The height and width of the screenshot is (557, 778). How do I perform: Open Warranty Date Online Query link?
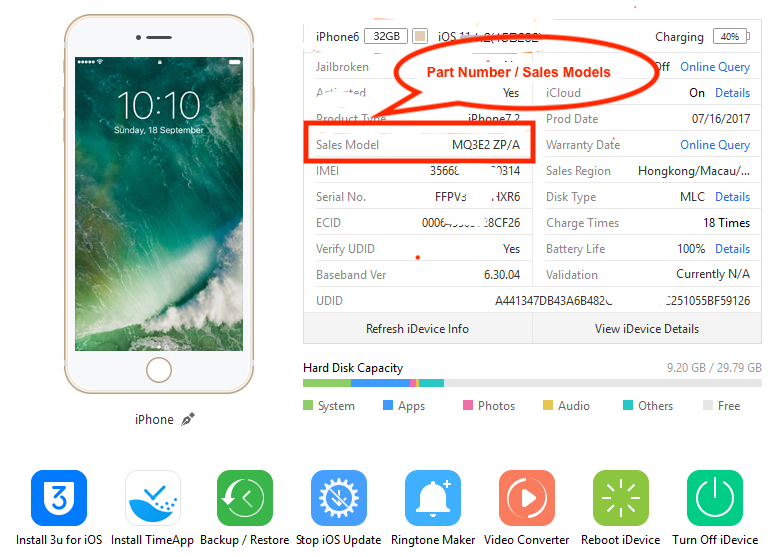tap(714, 145)
